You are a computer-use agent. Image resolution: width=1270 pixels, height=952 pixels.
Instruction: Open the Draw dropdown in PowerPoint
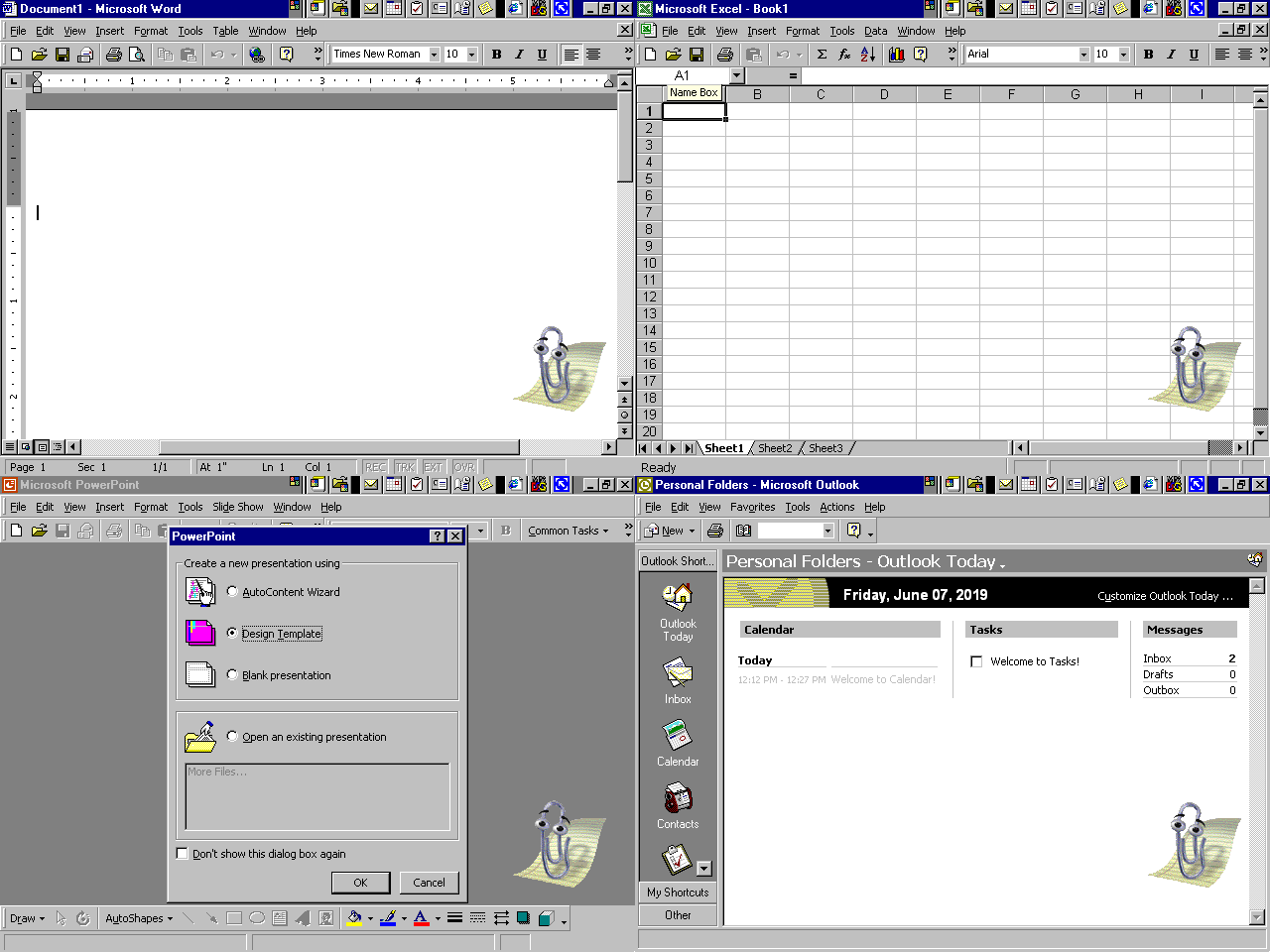(x=27, y=918)
